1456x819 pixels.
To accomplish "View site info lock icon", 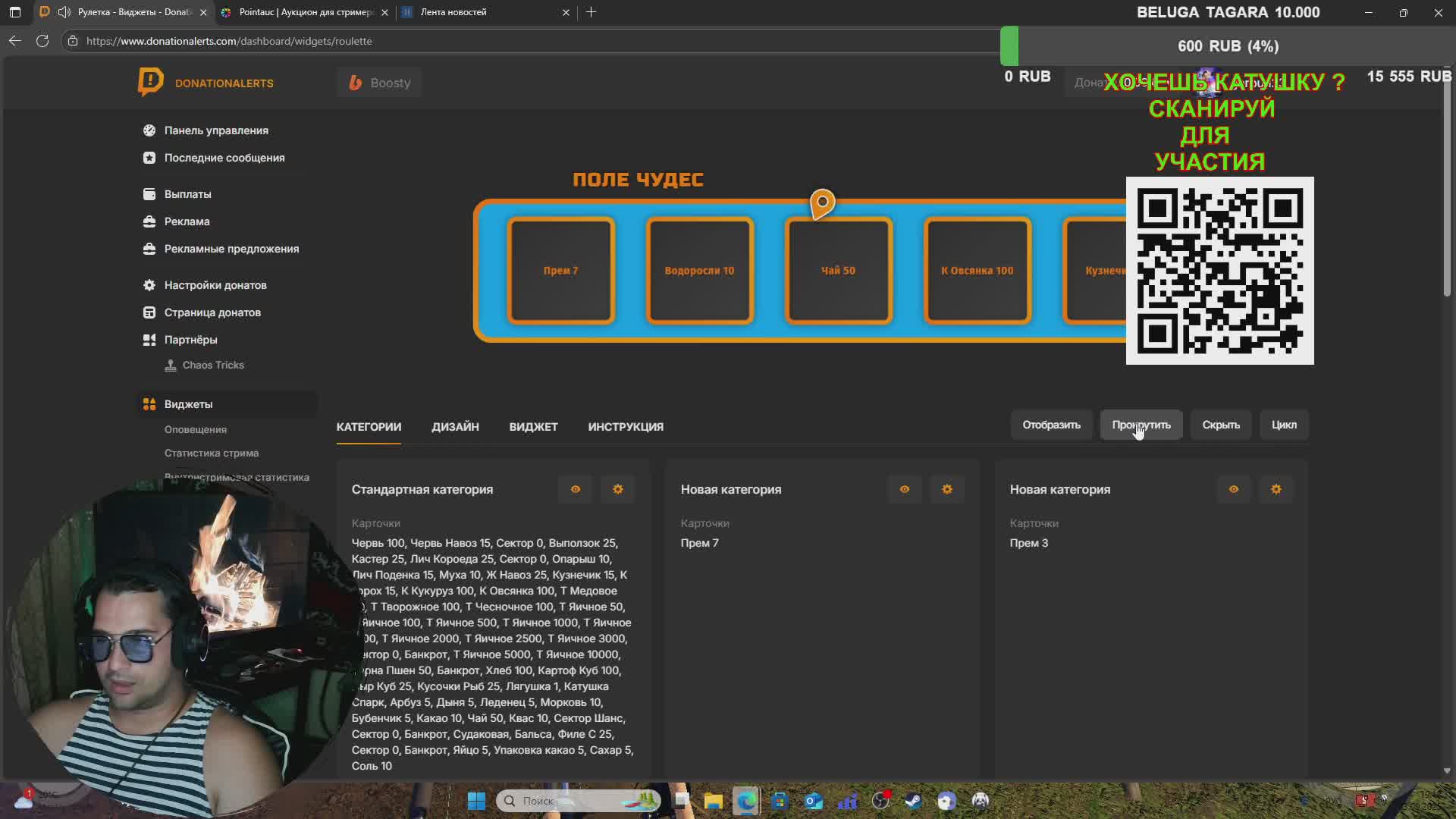I will (73, 41).
